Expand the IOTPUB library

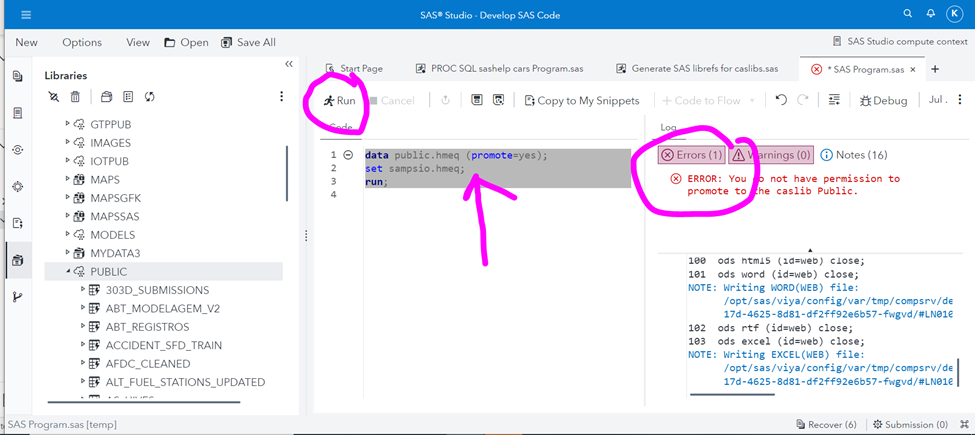(67, 160)
